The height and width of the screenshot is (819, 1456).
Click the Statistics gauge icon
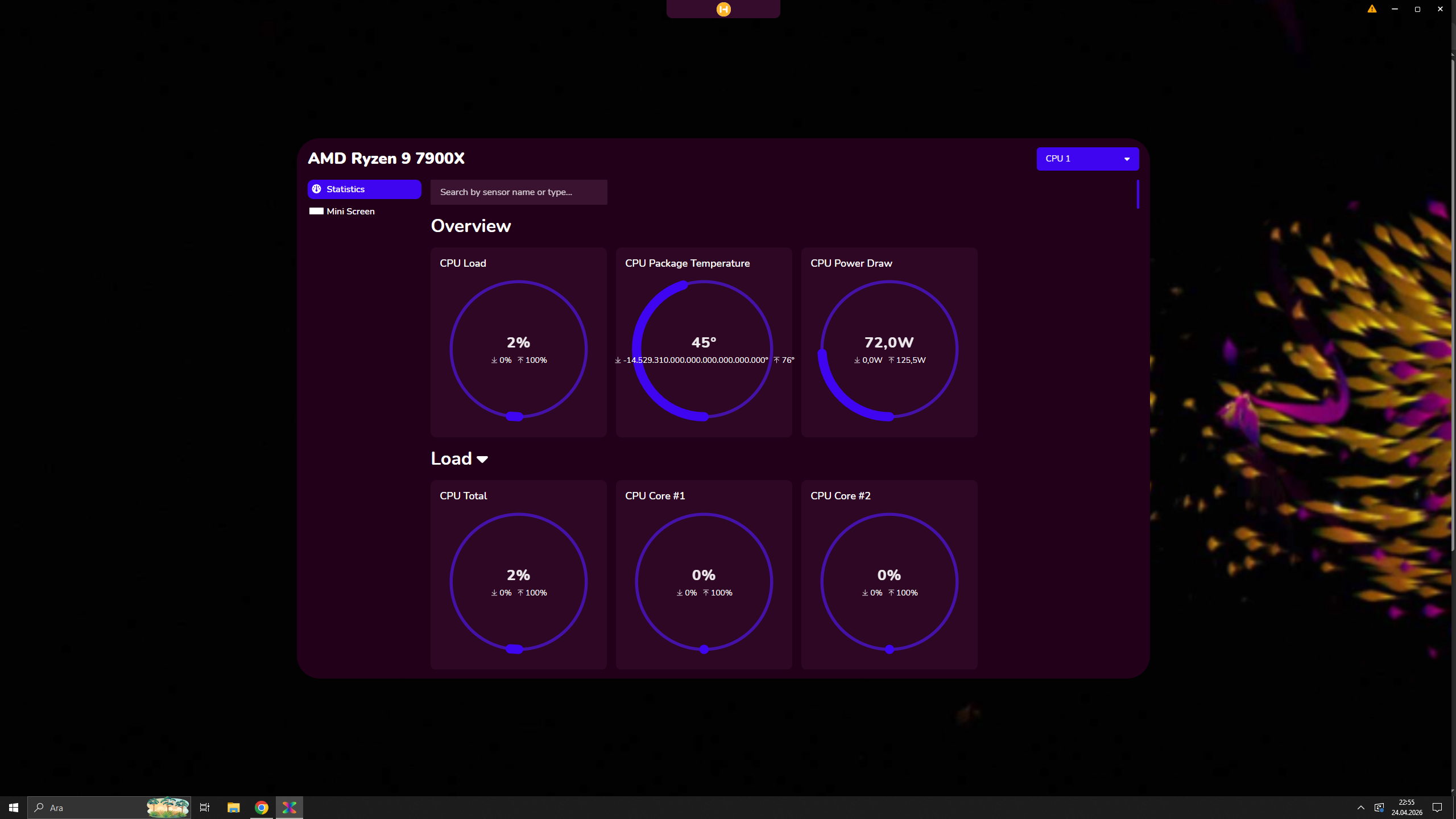pyautogui.click(x=317, y=189)
